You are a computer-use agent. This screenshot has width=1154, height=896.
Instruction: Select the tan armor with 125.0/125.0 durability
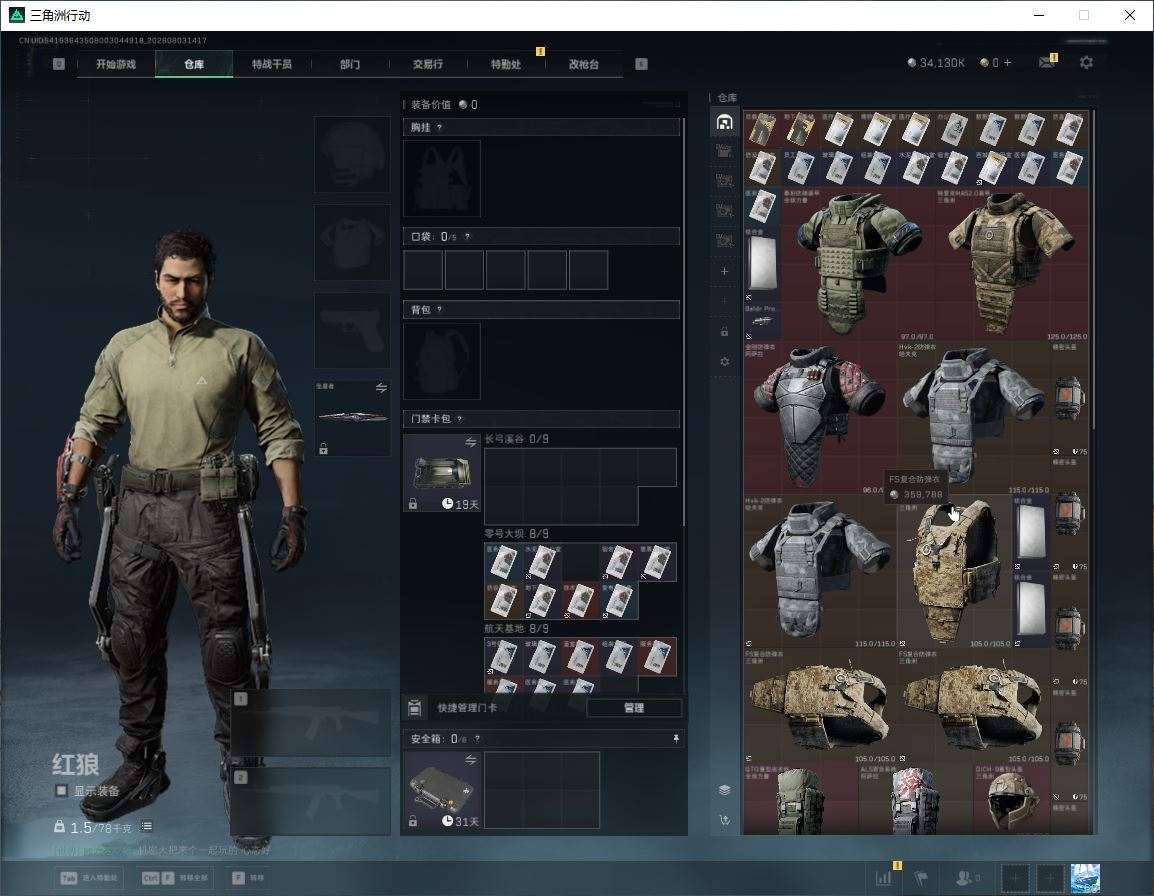[1012, 264]
